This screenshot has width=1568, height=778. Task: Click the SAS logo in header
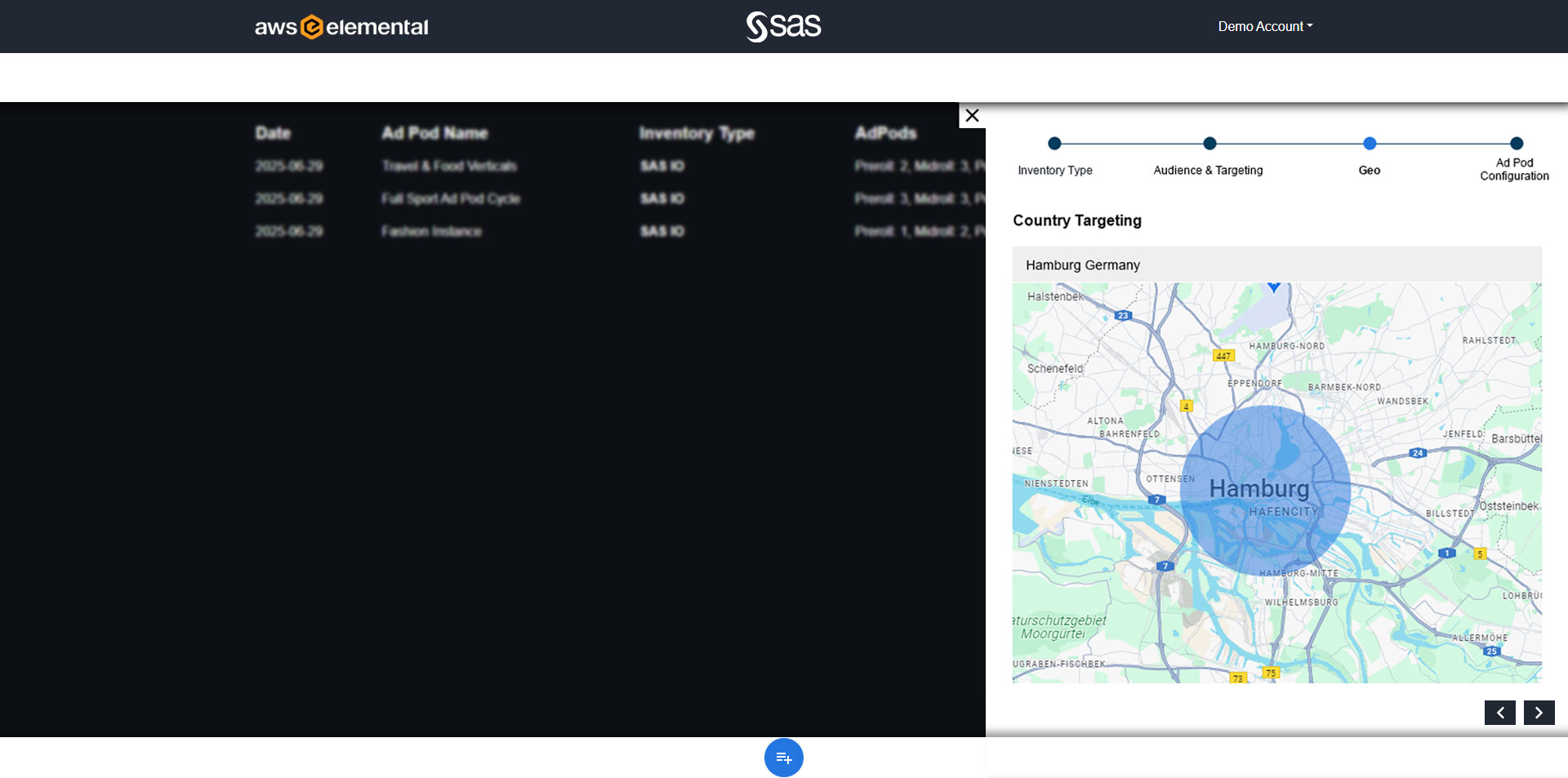[783, 26]
